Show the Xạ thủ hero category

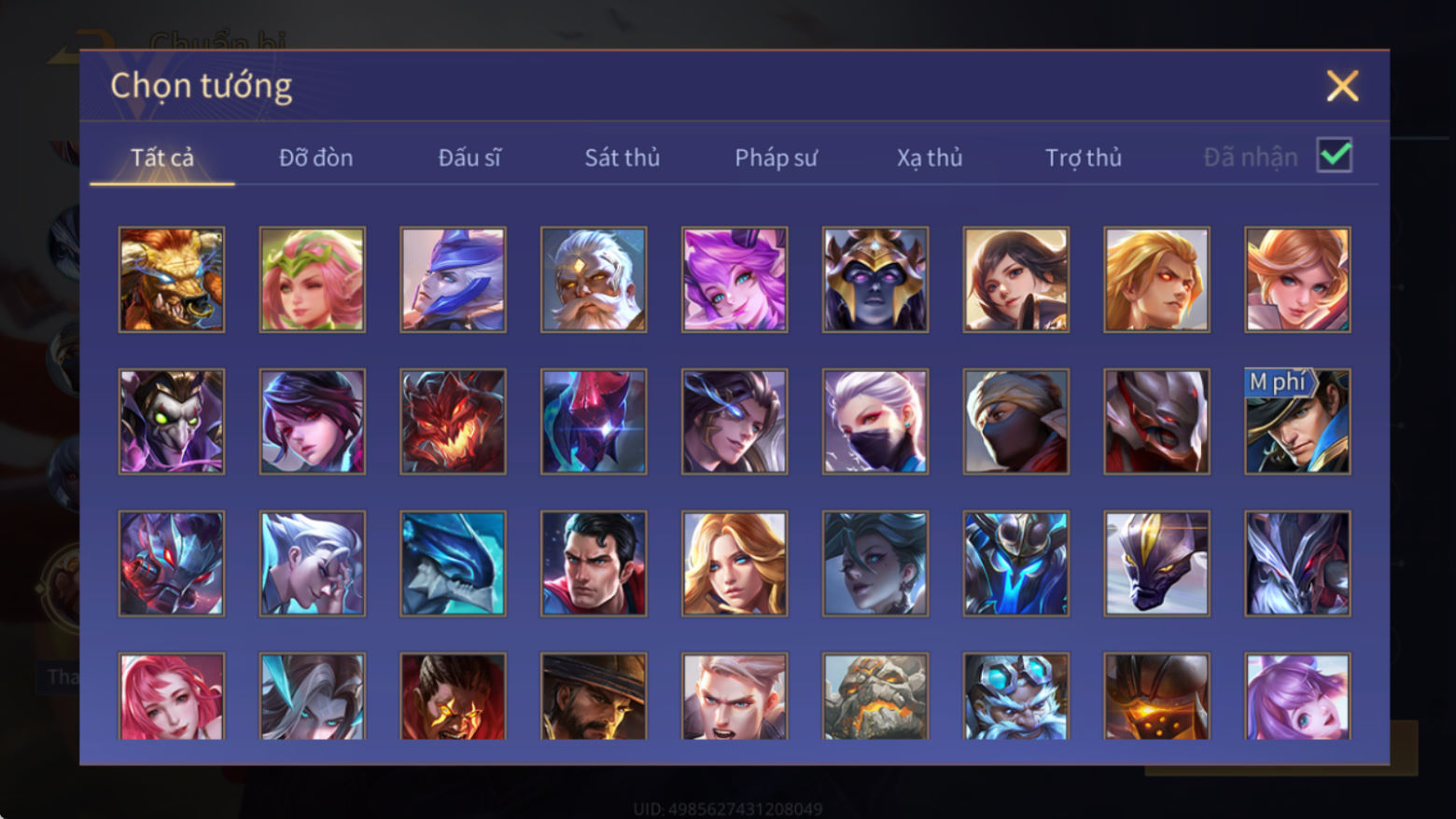(930, 158)
